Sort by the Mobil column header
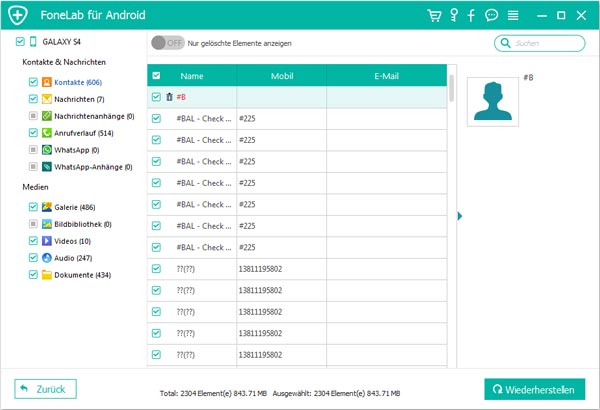Viewport: 600px width, 410px height. click(281, 75)
